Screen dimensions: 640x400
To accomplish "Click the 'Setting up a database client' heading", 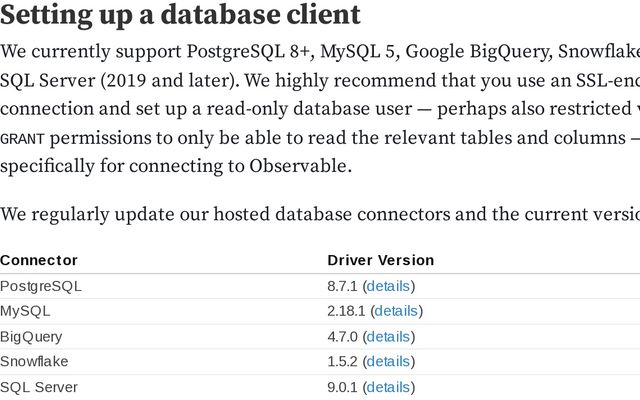I will [180, 15].
